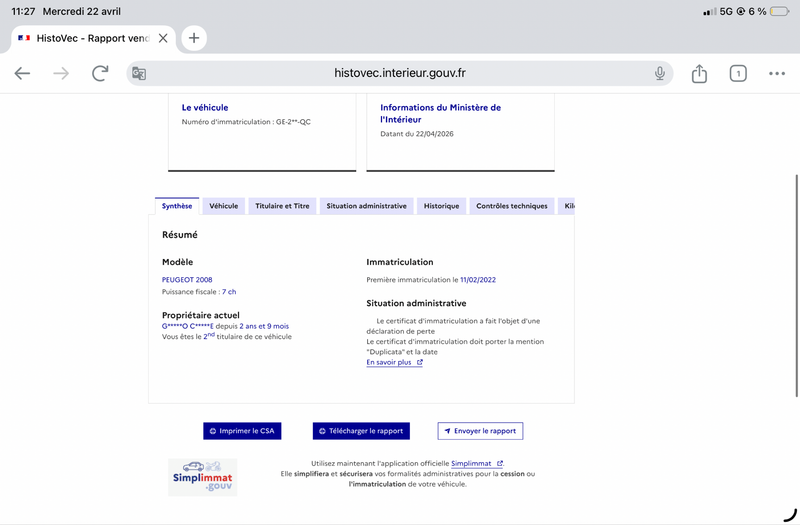800x525 pixels.
Task: Tap the microphone voice search icon
Action: 660,73
